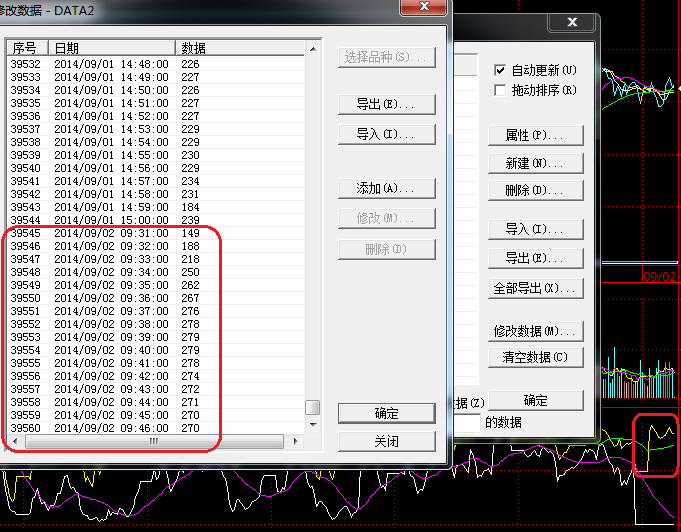This screenshot has height=532, width=681.
Task: Click the 添加(A)... button
Action: coord(387,188)
